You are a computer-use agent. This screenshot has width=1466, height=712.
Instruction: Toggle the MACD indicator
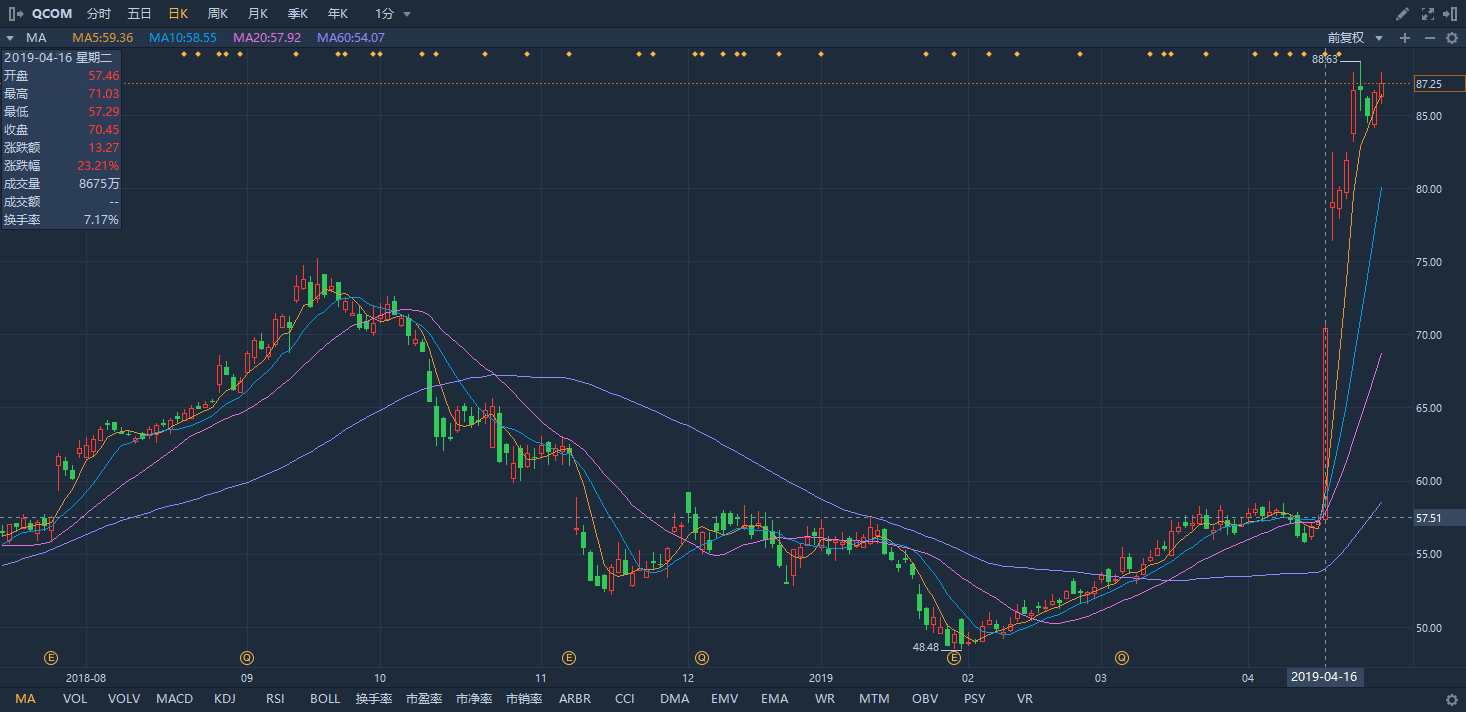174,699
